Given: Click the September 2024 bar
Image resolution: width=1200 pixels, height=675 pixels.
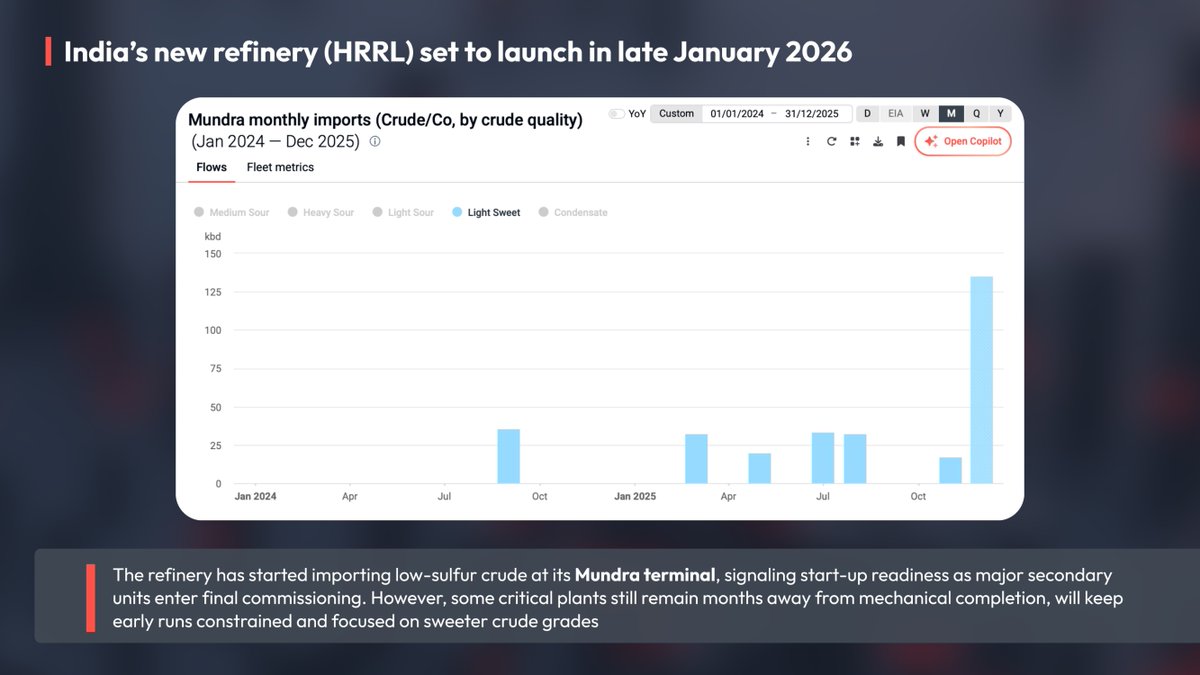Looking at the screenshot, I should (x=508, y=456).
